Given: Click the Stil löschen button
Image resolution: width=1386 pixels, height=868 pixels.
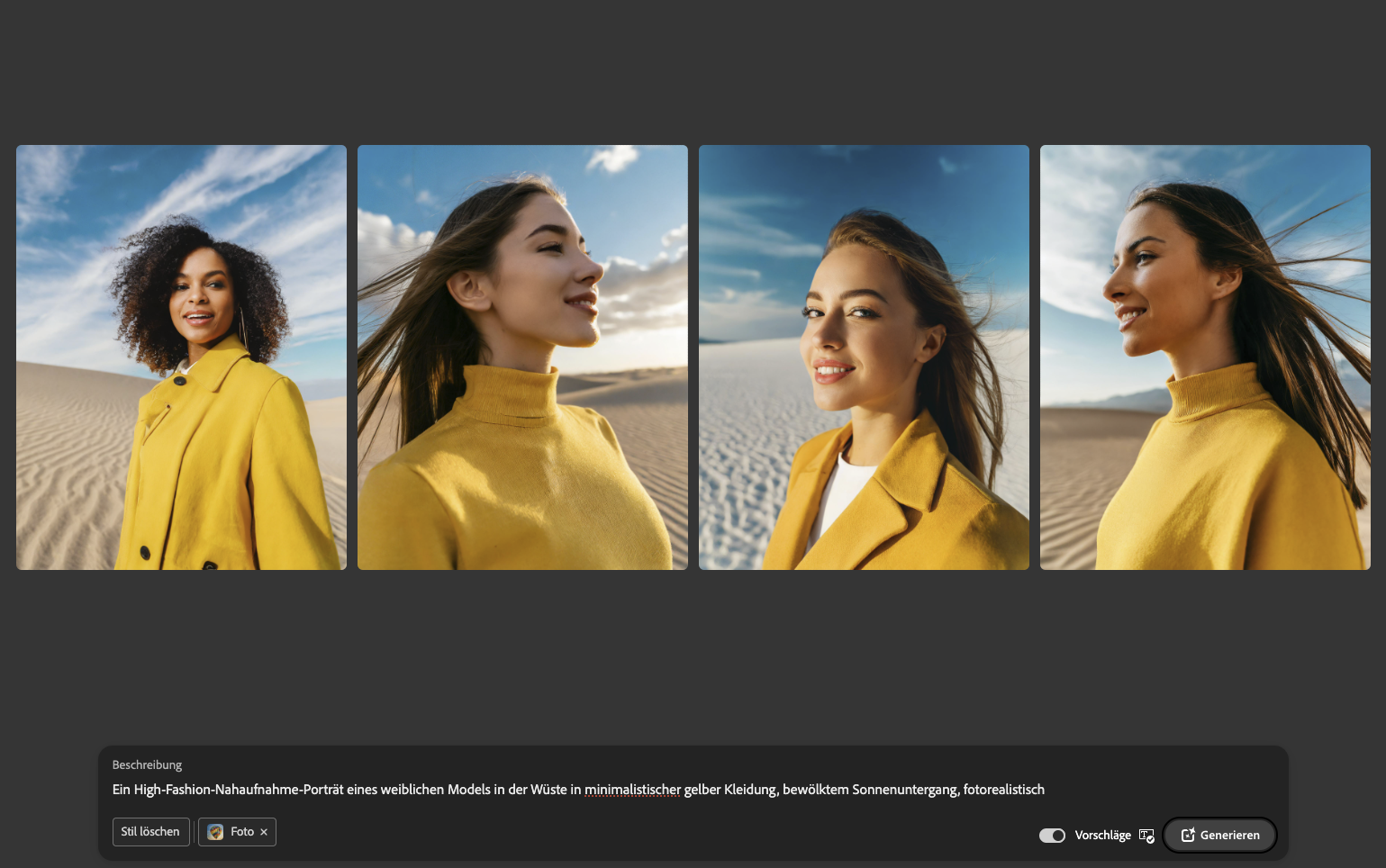Looking at the screenshot, I should (x=150, y=832).
